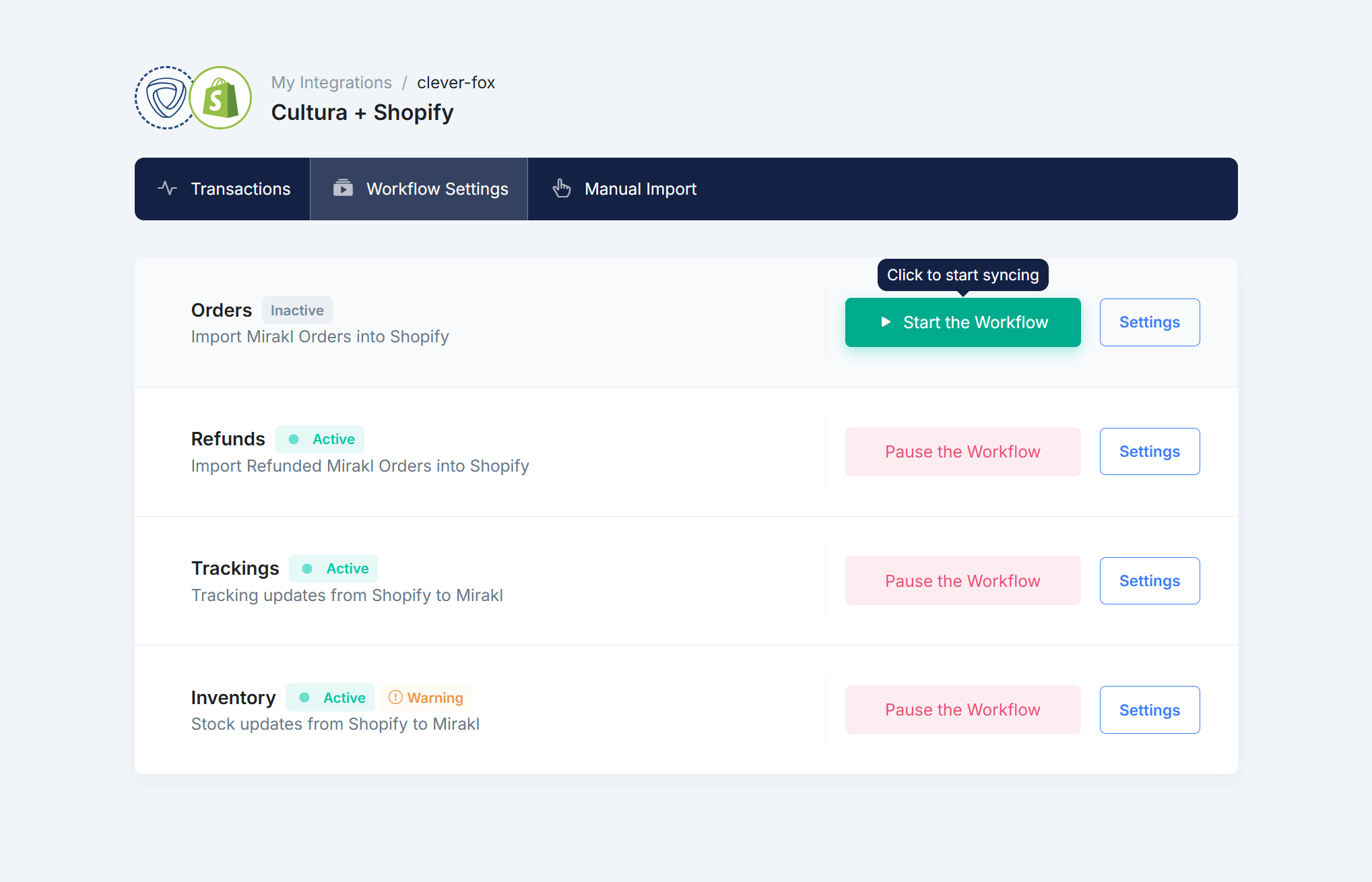1372x882 pixels.
Task: Click 'Import Refunded Mirakl Orders into Shopify' text
Action: pyautogui.click(x=360, y=466)
